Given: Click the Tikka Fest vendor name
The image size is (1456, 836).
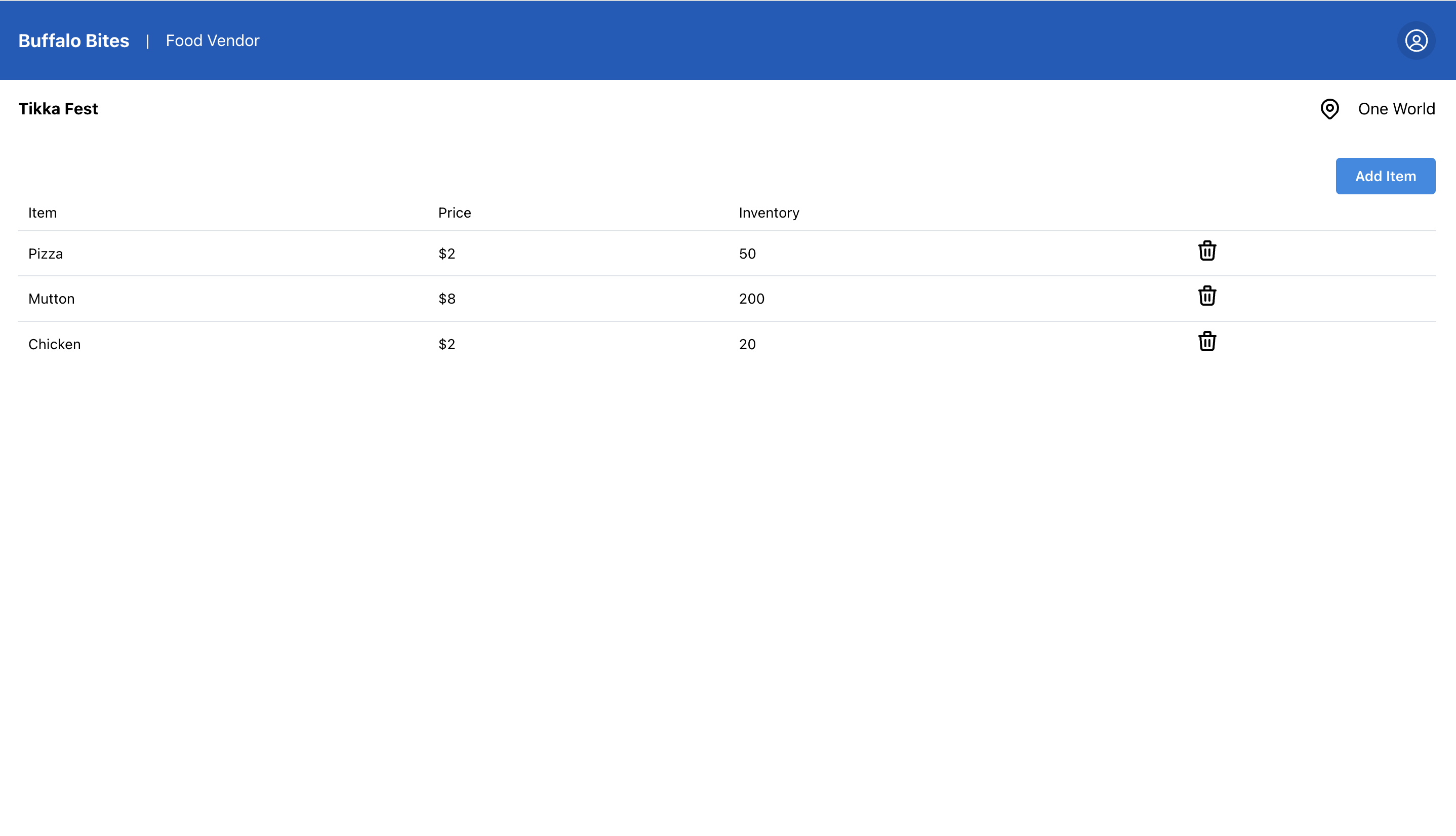Looking at the screenshot, I should (x=58, y=109).
